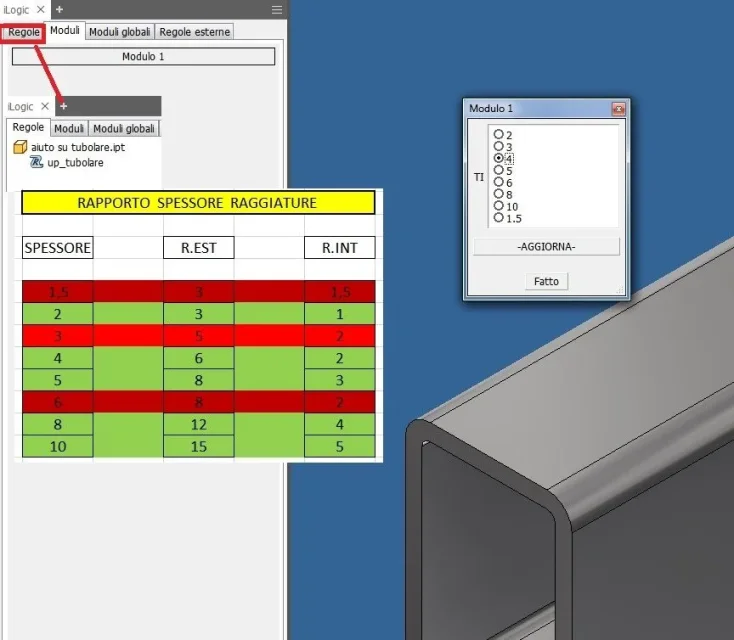Click the SPESSORE column header cell
This screenshot has height=640, width=734.
[58, 248]
